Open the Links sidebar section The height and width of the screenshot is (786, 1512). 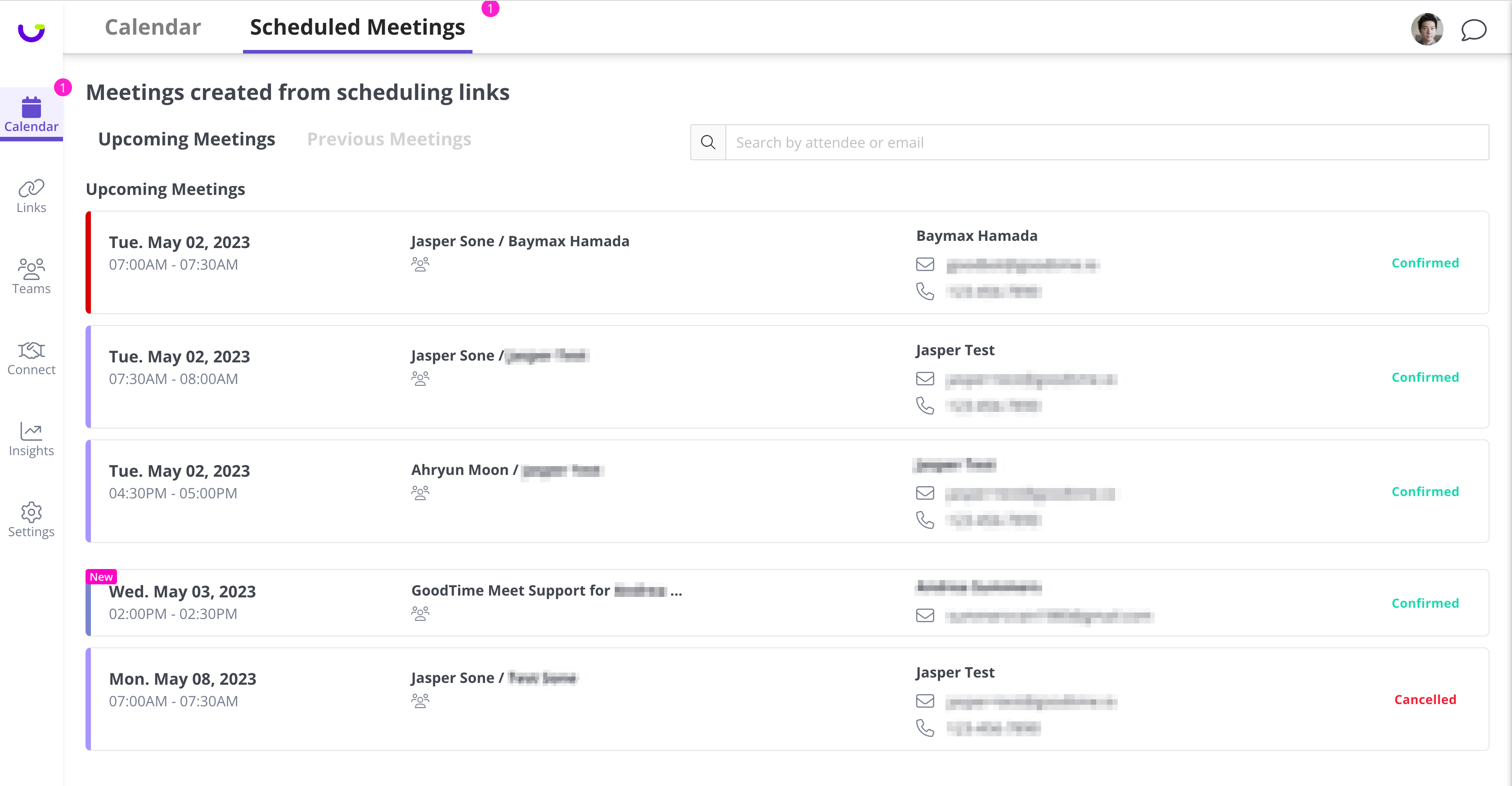coord(31,196)
